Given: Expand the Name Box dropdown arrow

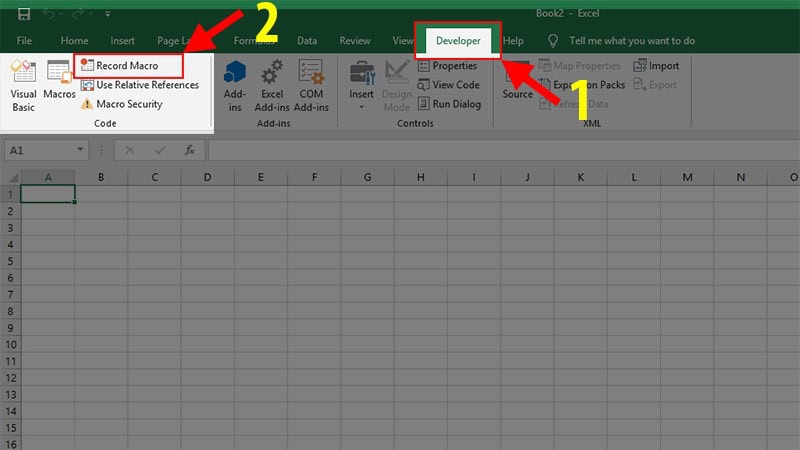Looking at the screenshot, I should (x=80, y=149).
